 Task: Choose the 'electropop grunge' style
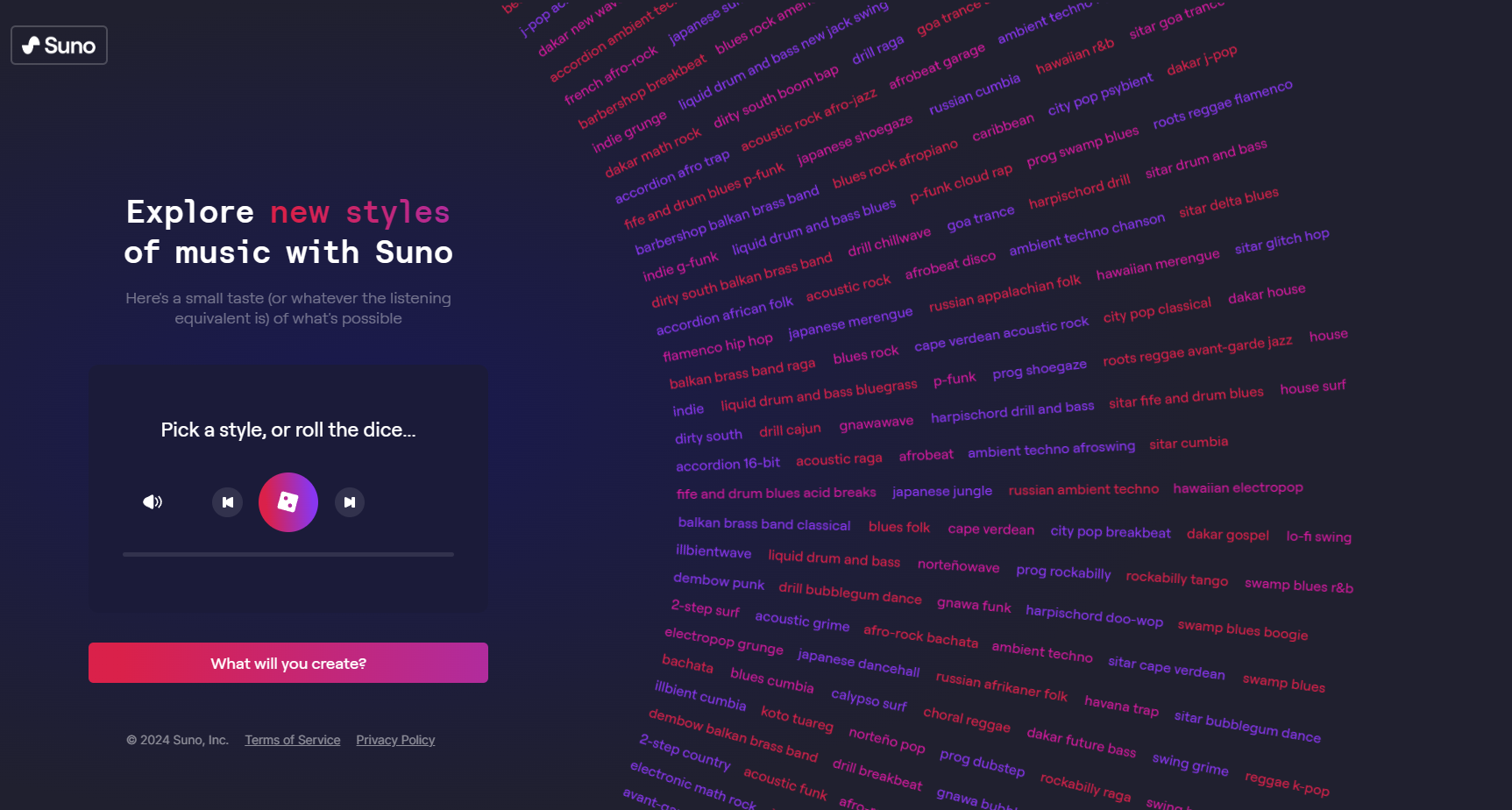point(724,641)
